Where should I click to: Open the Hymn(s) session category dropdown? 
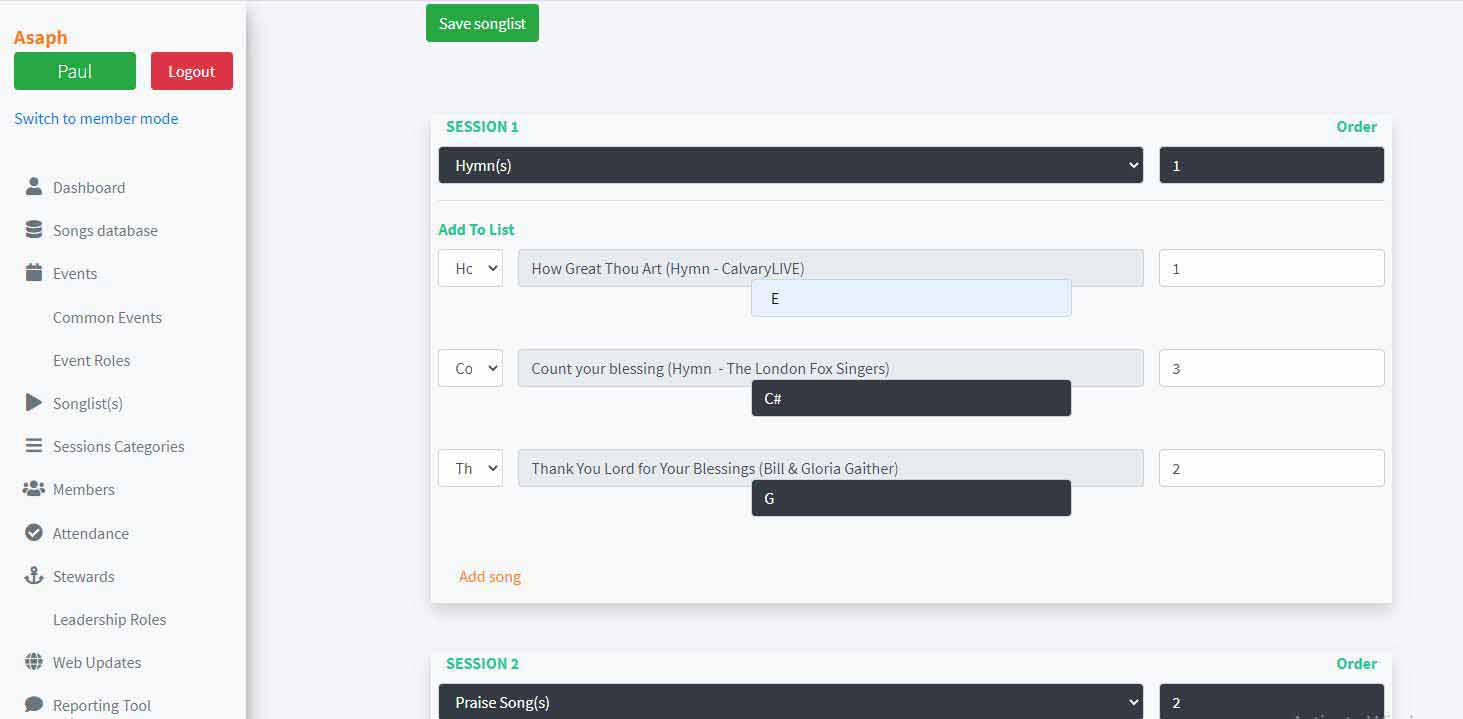click(x=790, y=166)
